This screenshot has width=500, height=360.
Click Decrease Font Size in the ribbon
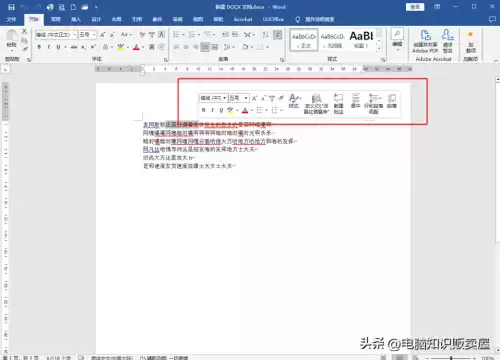(112, 35)
